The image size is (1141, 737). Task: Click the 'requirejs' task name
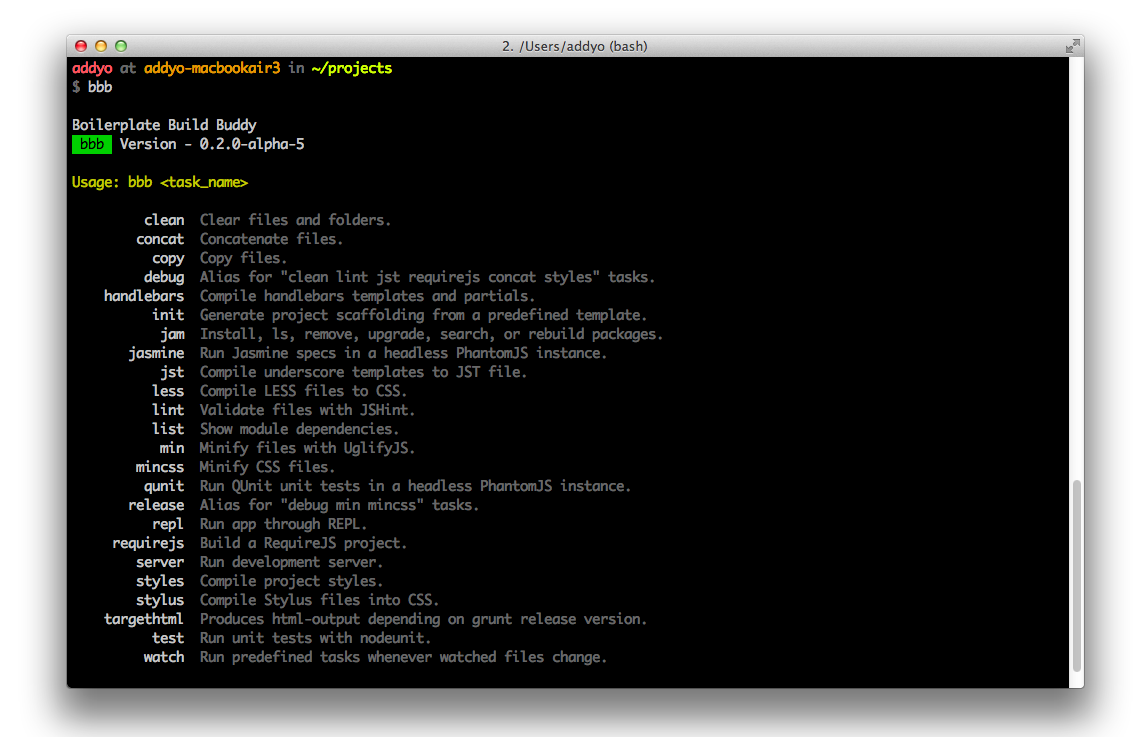click(x=148, y=543)
